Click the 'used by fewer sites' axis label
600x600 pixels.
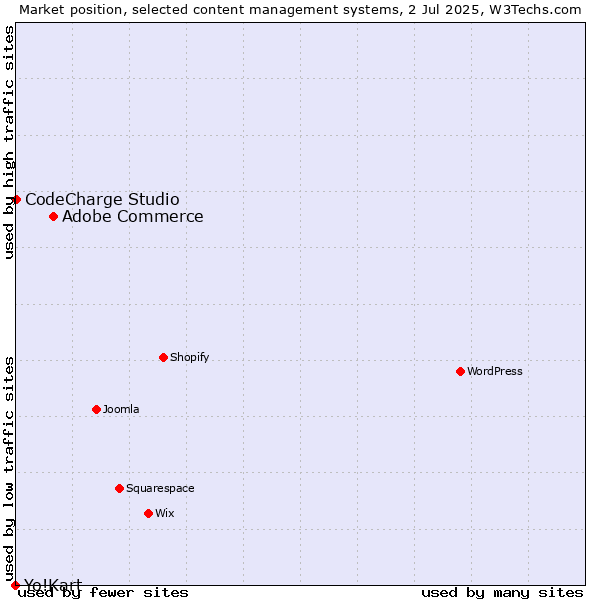click(x=103, y=593)
